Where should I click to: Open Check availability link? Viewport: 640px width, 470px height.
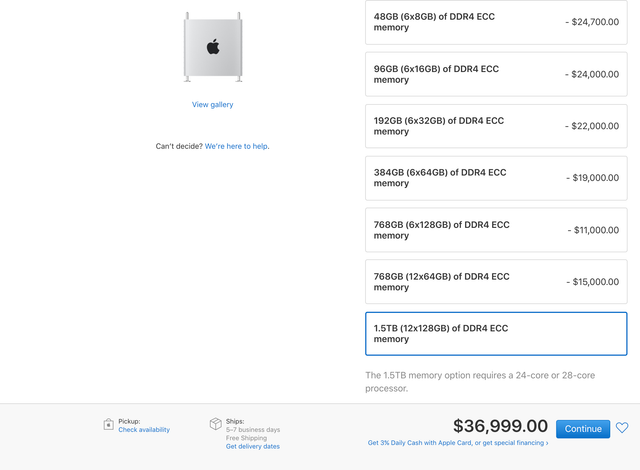click(144, 430)
